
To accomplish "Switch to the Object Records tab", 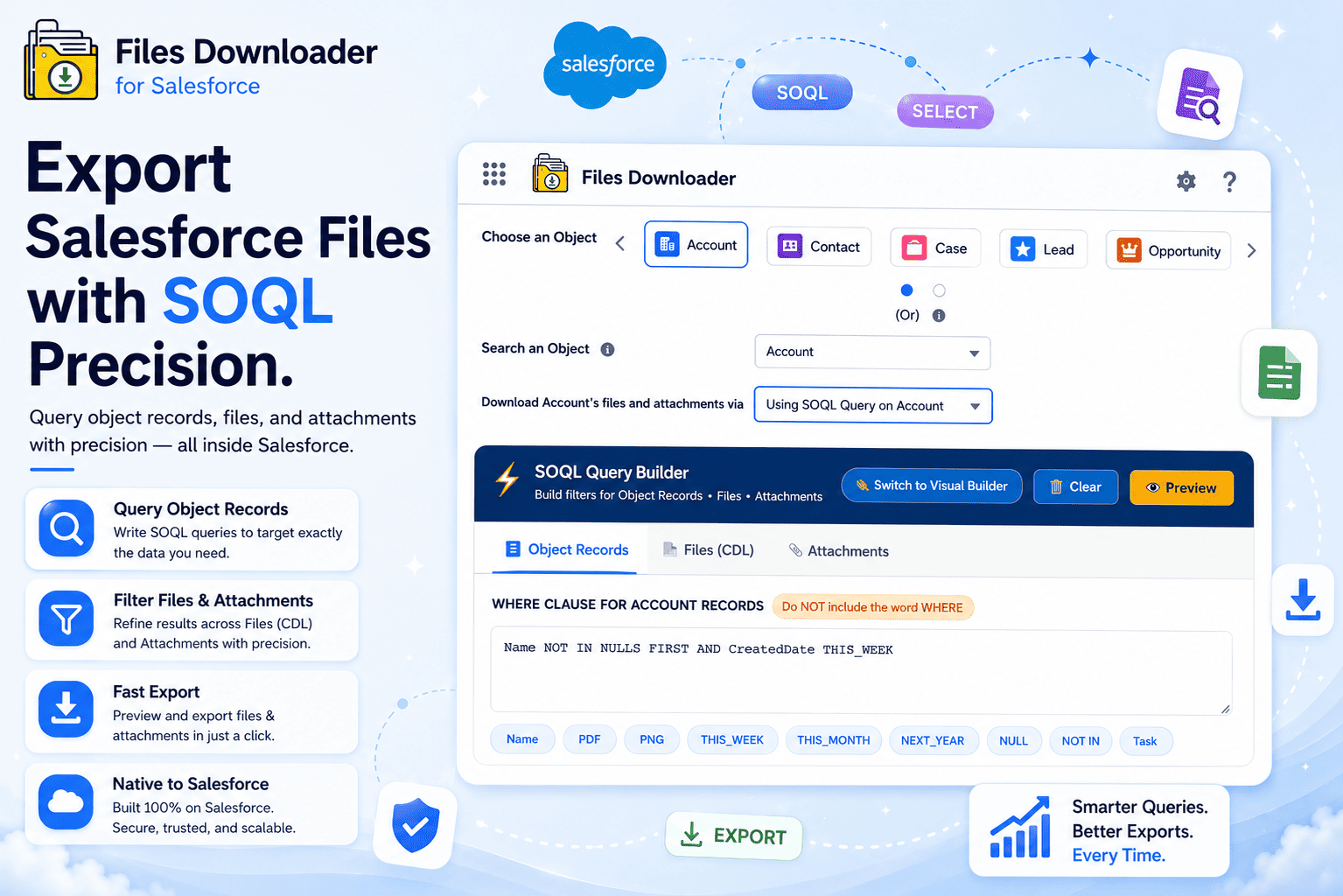I will (567, 549).
